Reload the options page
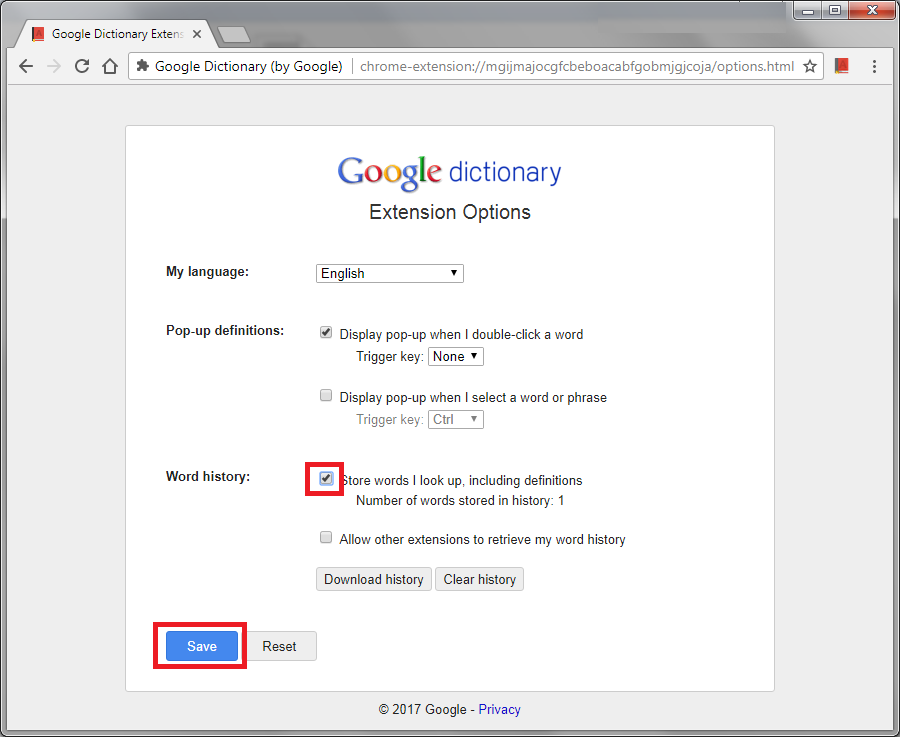The height and width of the screenshot is (737, 900). coord(82,66)
